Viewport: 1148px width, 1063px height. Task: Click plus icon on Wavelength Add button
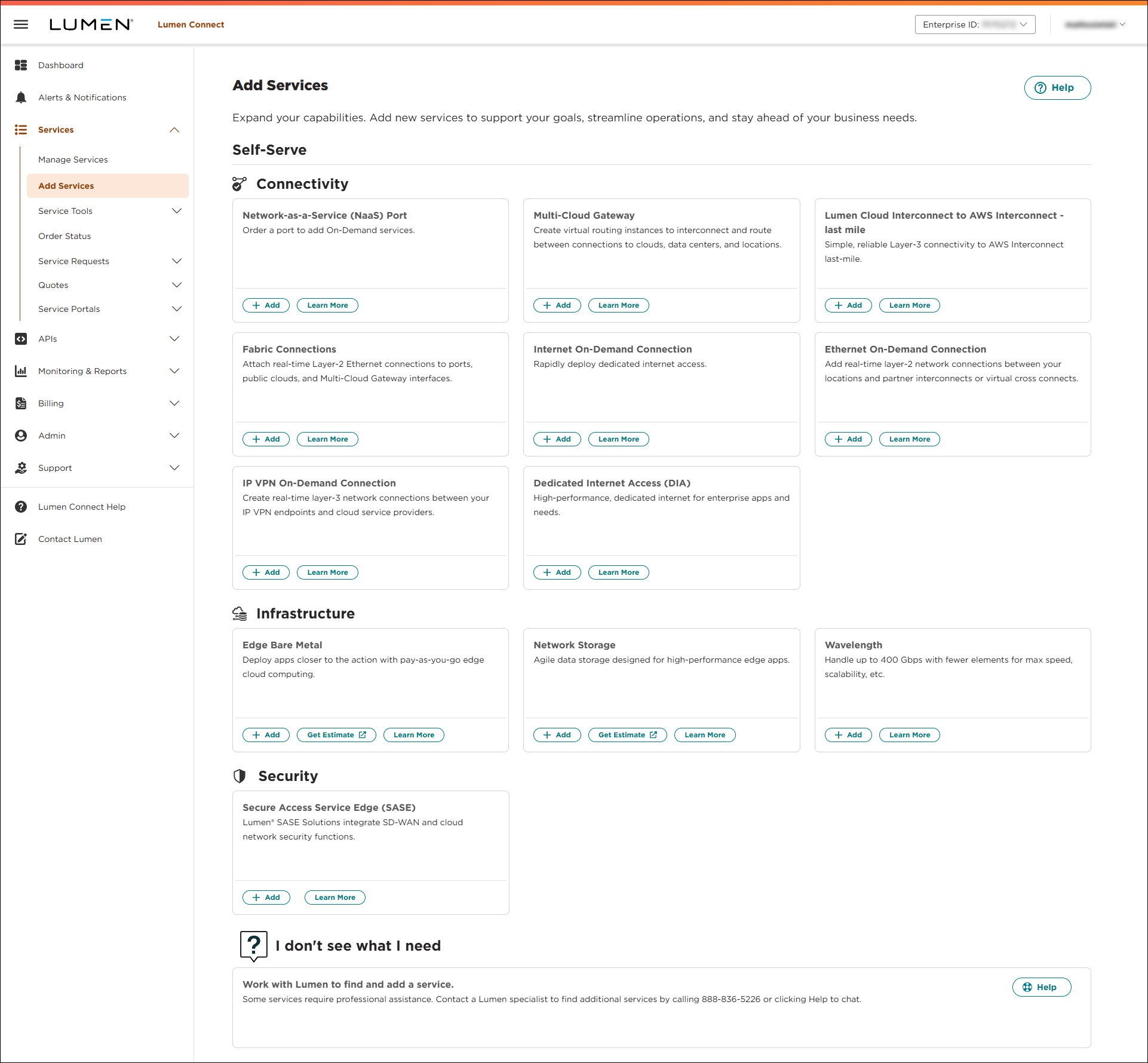tap(839, 735)
